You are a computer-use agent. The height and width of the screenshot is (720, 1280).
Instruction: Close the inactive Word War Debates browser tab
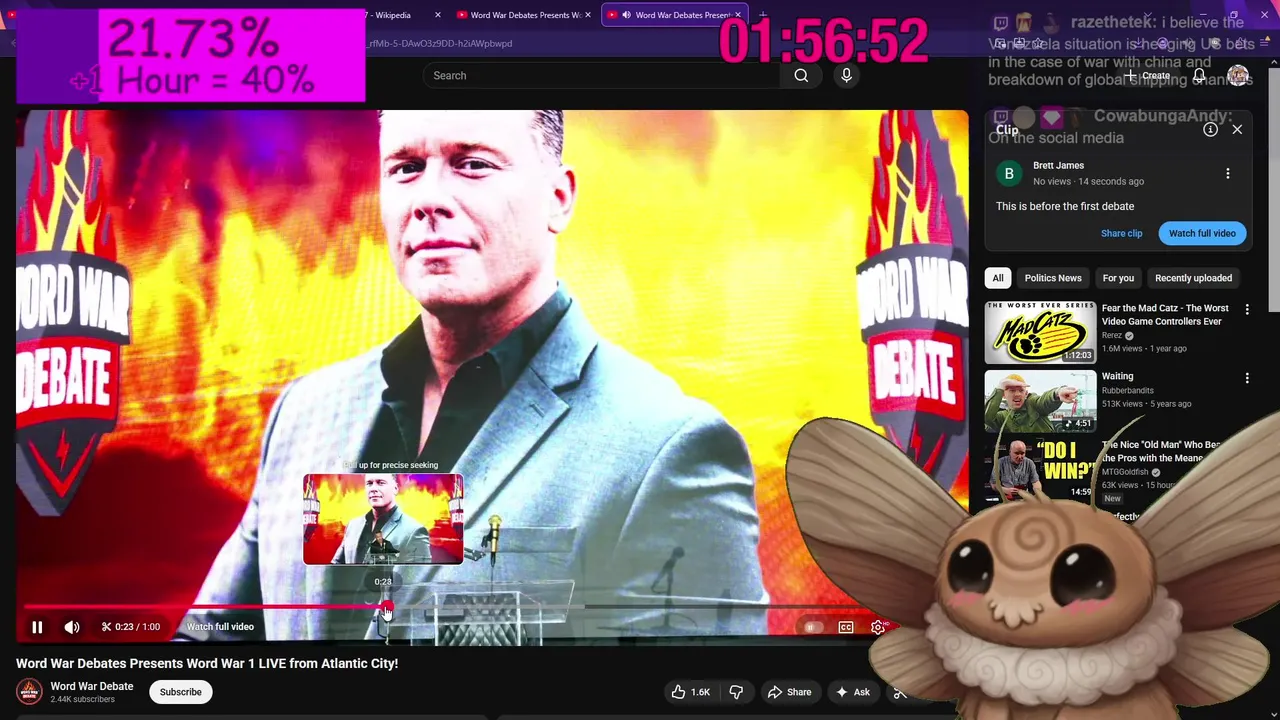click(x=588, y=15)
